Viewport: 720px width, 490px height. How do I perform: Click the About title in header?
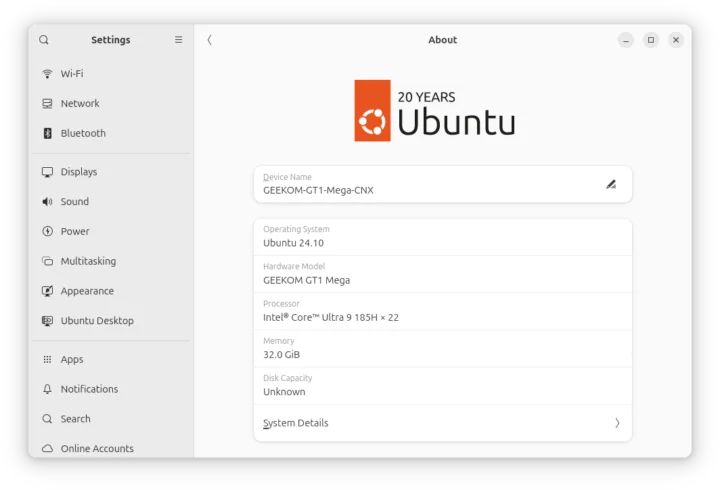(443, 40)
